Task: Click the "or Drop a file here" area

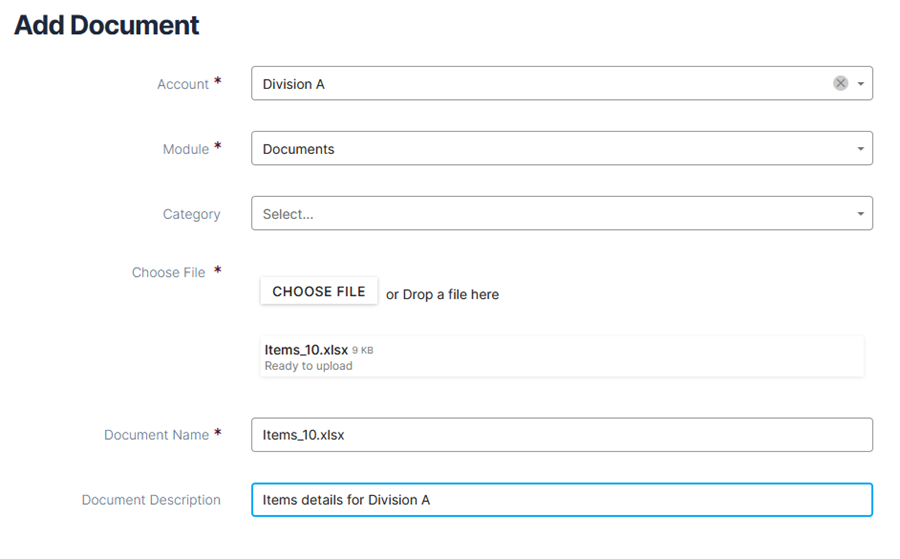Action: (x=443, y=294)
